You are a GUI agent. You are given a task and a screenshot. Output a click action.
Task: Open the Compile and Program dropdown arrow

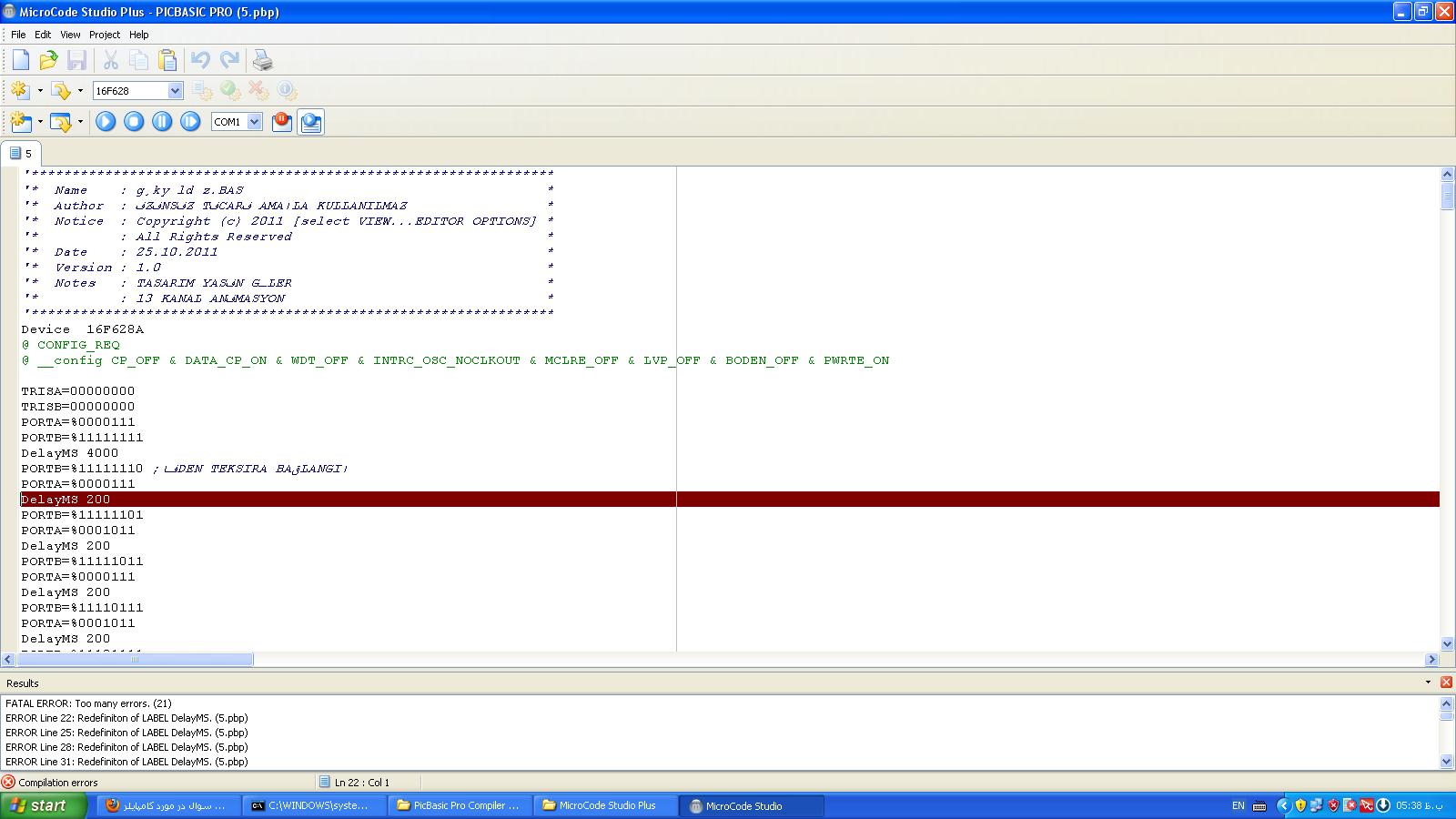point(80,91)
